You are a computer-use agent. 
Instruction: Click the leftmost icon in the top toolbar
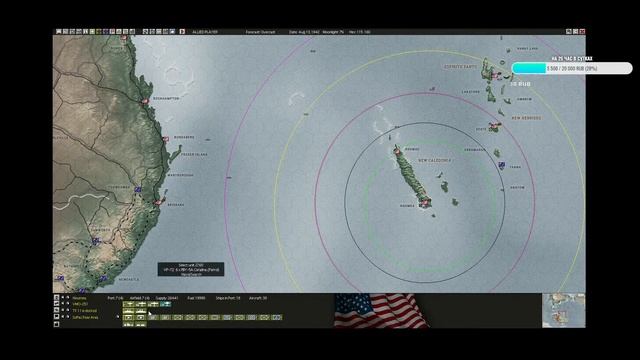(58, 31)
